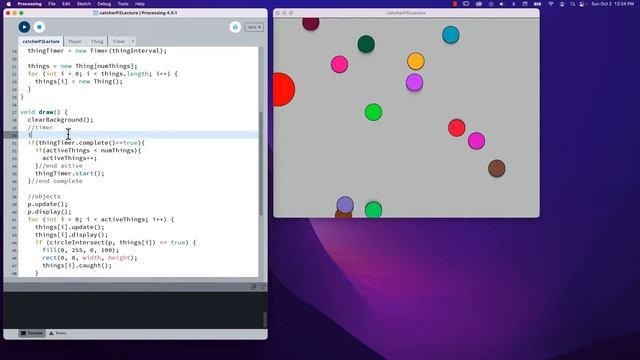Open the File menu
This screenshot has height=360, width=640.
52,4
